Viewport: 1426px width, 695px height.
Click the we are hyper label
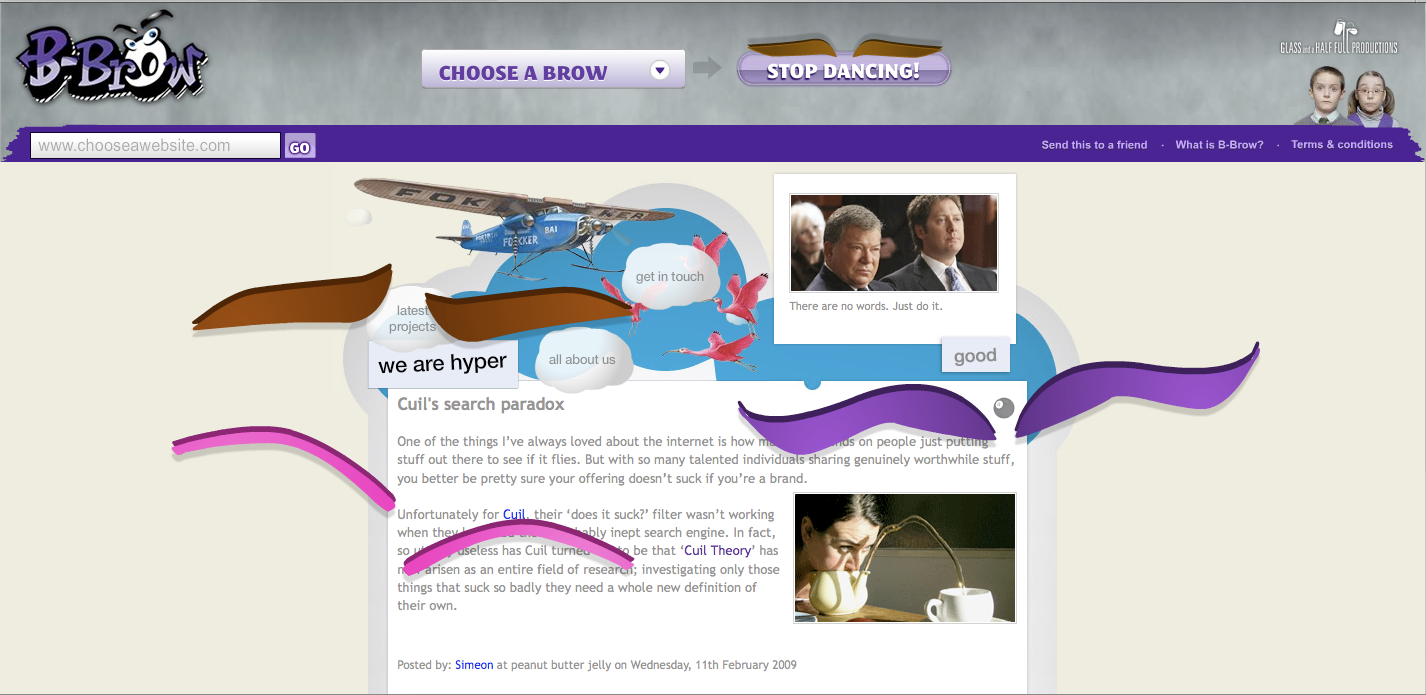[443, 364]
